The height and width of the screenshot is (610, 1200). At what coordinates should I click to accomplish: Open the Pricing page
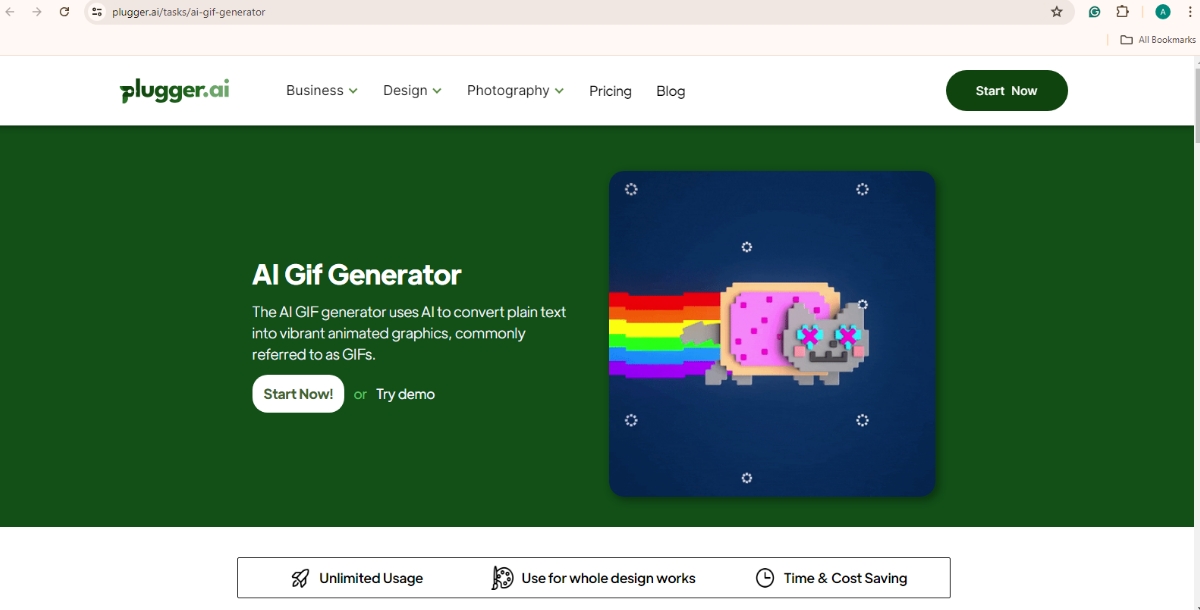[x=610, y=91]
